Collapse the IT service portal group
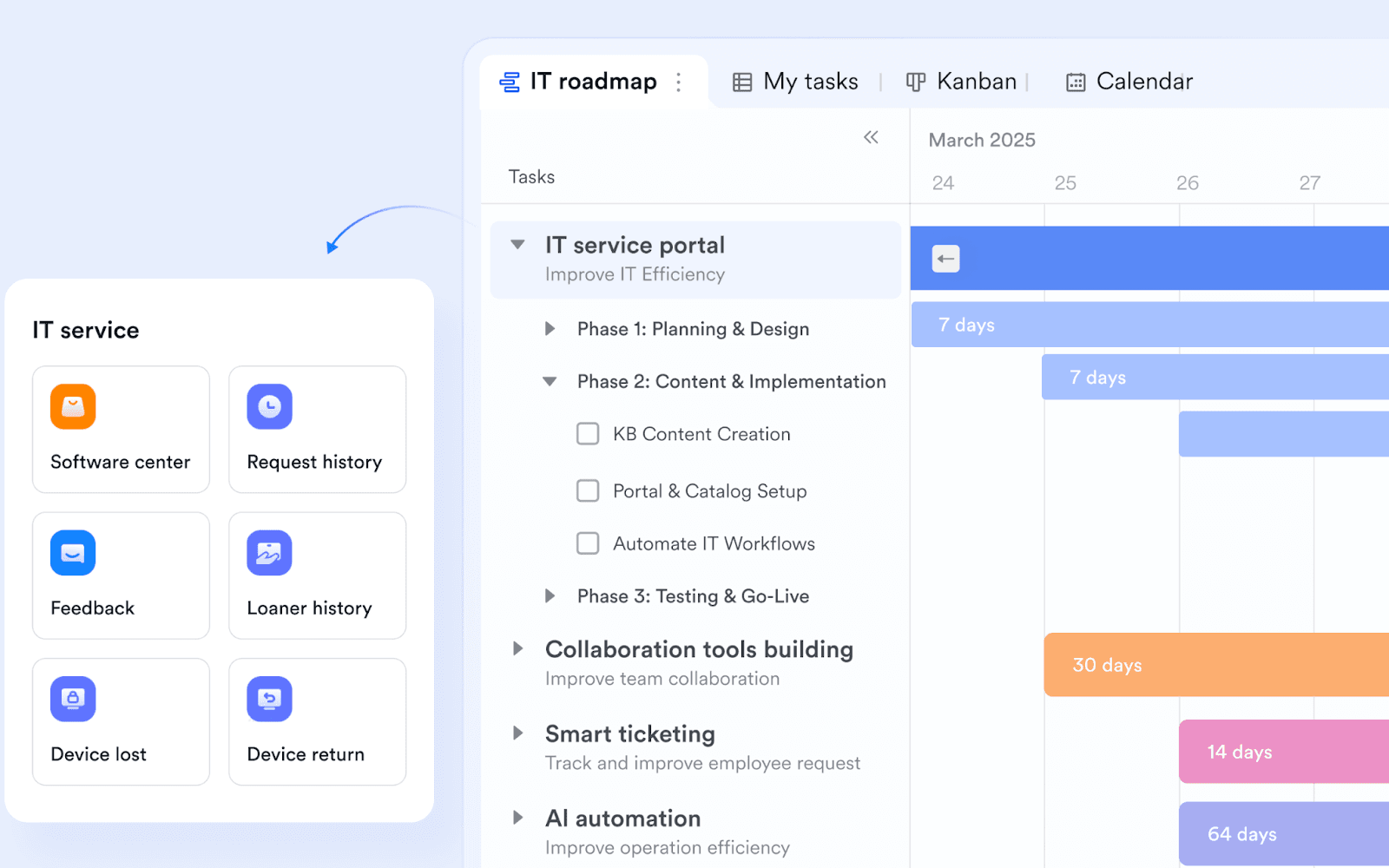 (x=517, y=245)
